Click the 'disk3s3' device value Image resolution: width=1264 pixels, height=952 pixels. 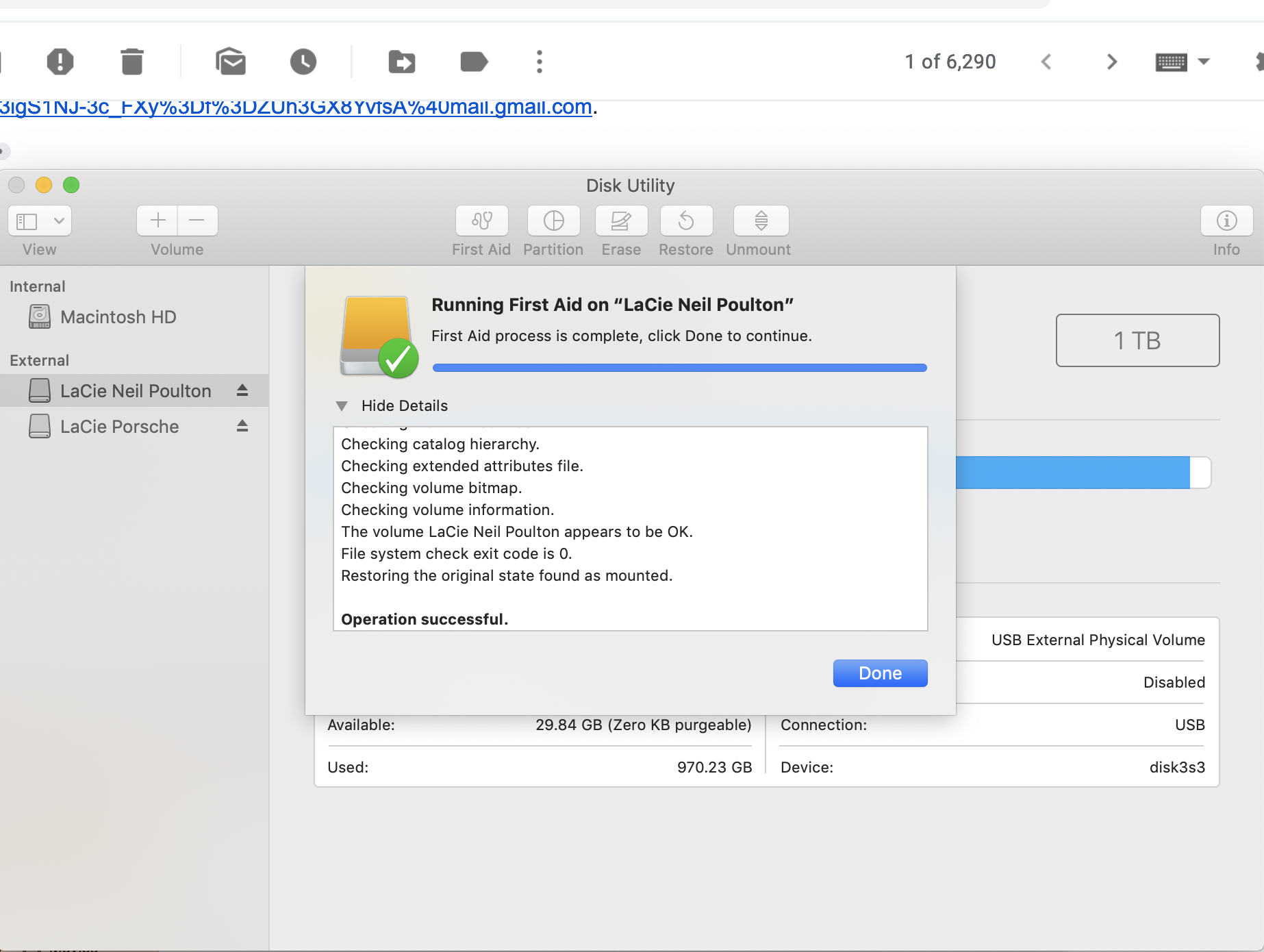tap(1177, 767)
